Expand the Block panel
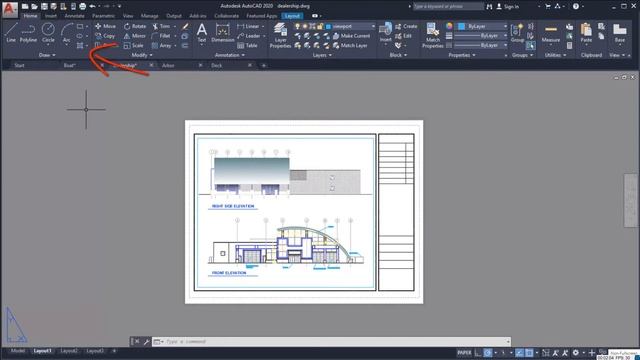This screenshot has height=360, width=640. point(398,55)
